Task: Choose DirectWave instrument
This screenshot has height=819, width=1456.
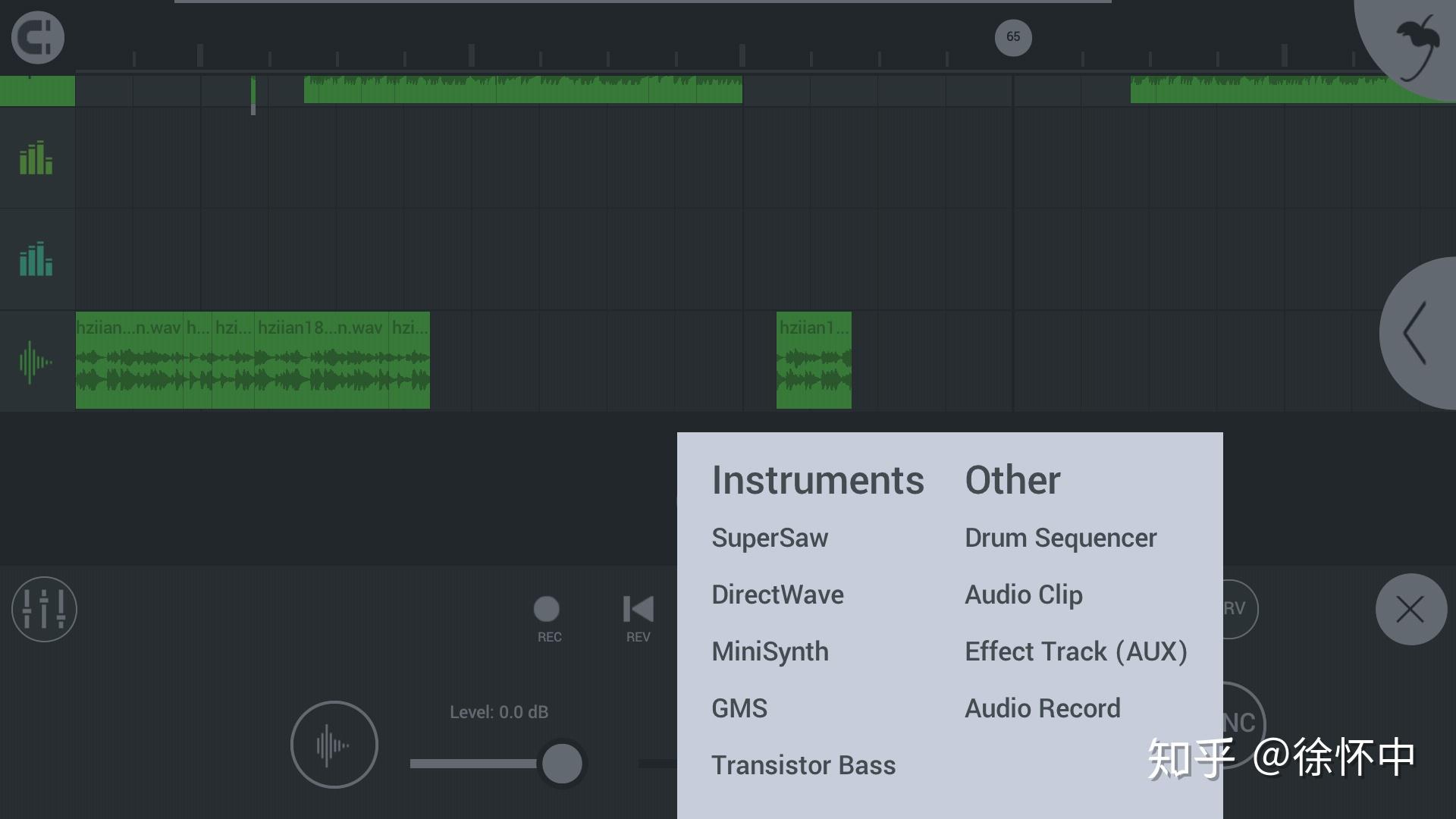Action: 777,595
